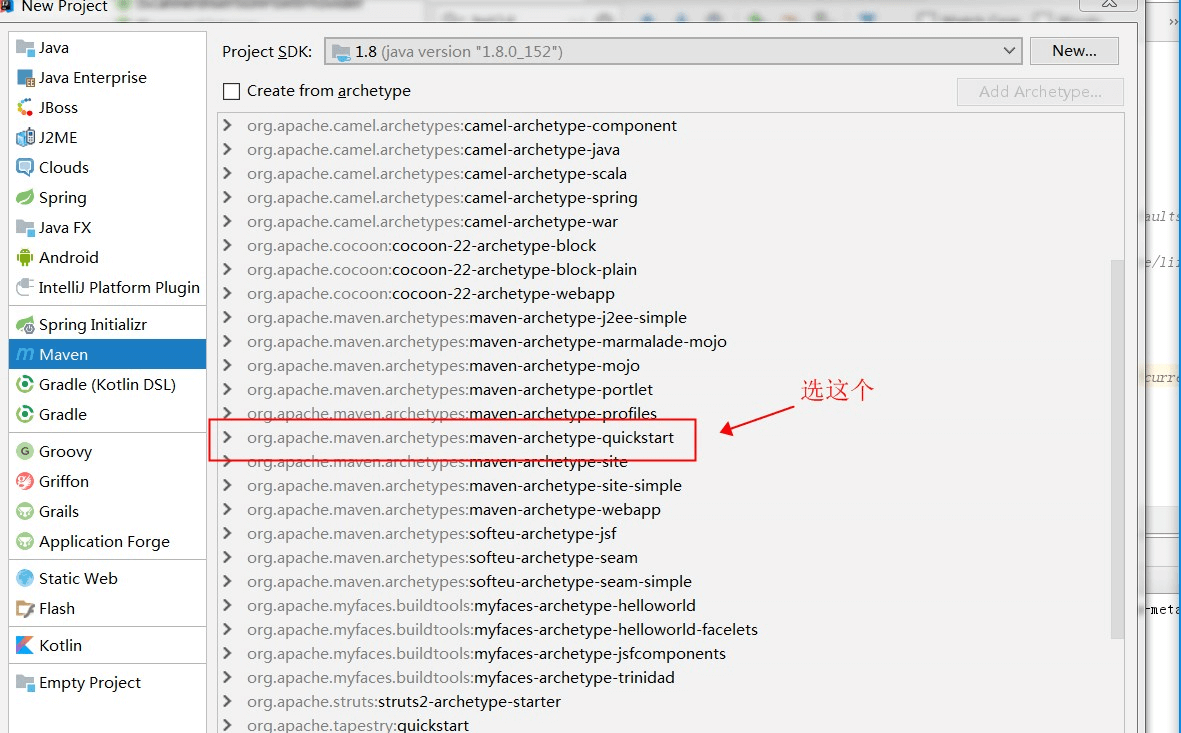Click the Static Web globe icon
1181x733 pixels.
point(25,579)
